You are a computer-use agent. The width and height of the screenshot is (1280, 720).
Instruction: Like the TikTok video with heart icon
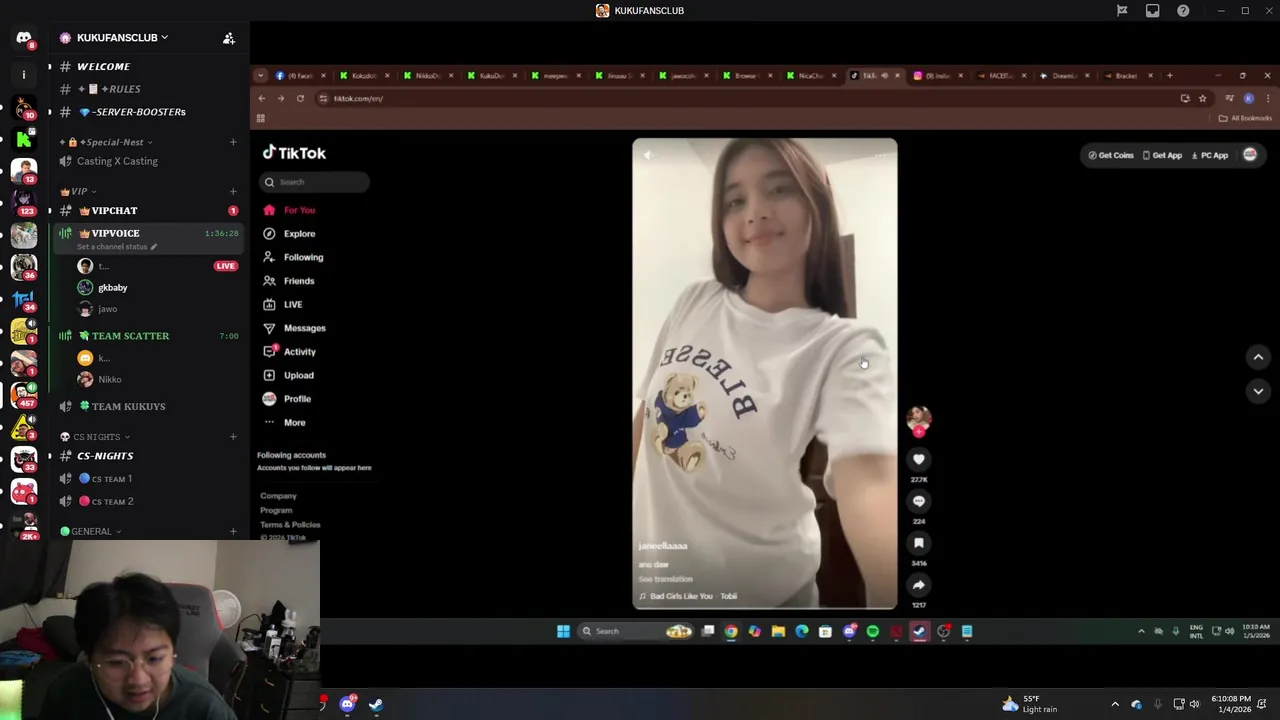[x=919, y=459]
